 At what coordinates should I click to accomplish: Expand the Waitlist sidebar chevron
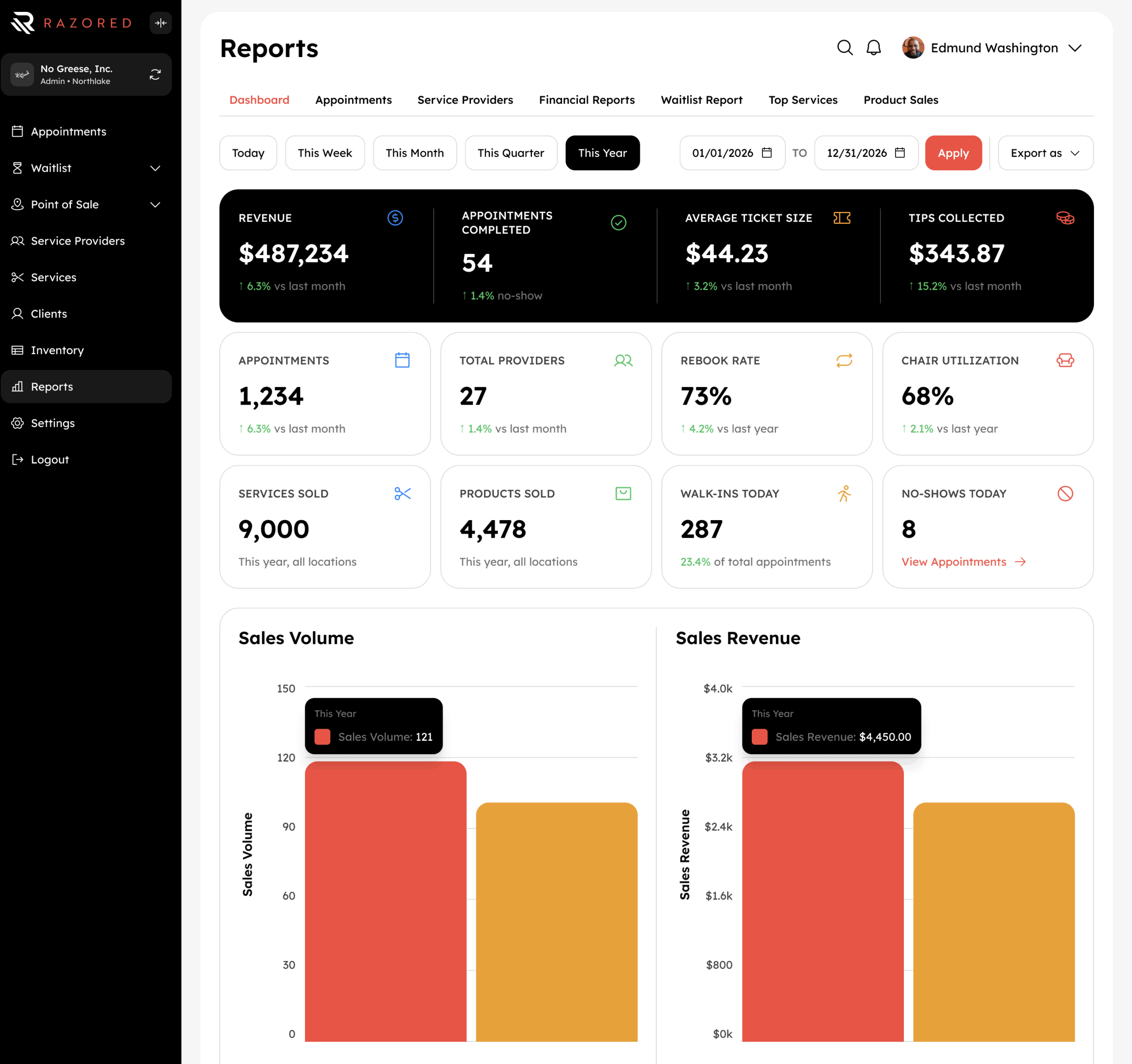[x=155, y=168]
